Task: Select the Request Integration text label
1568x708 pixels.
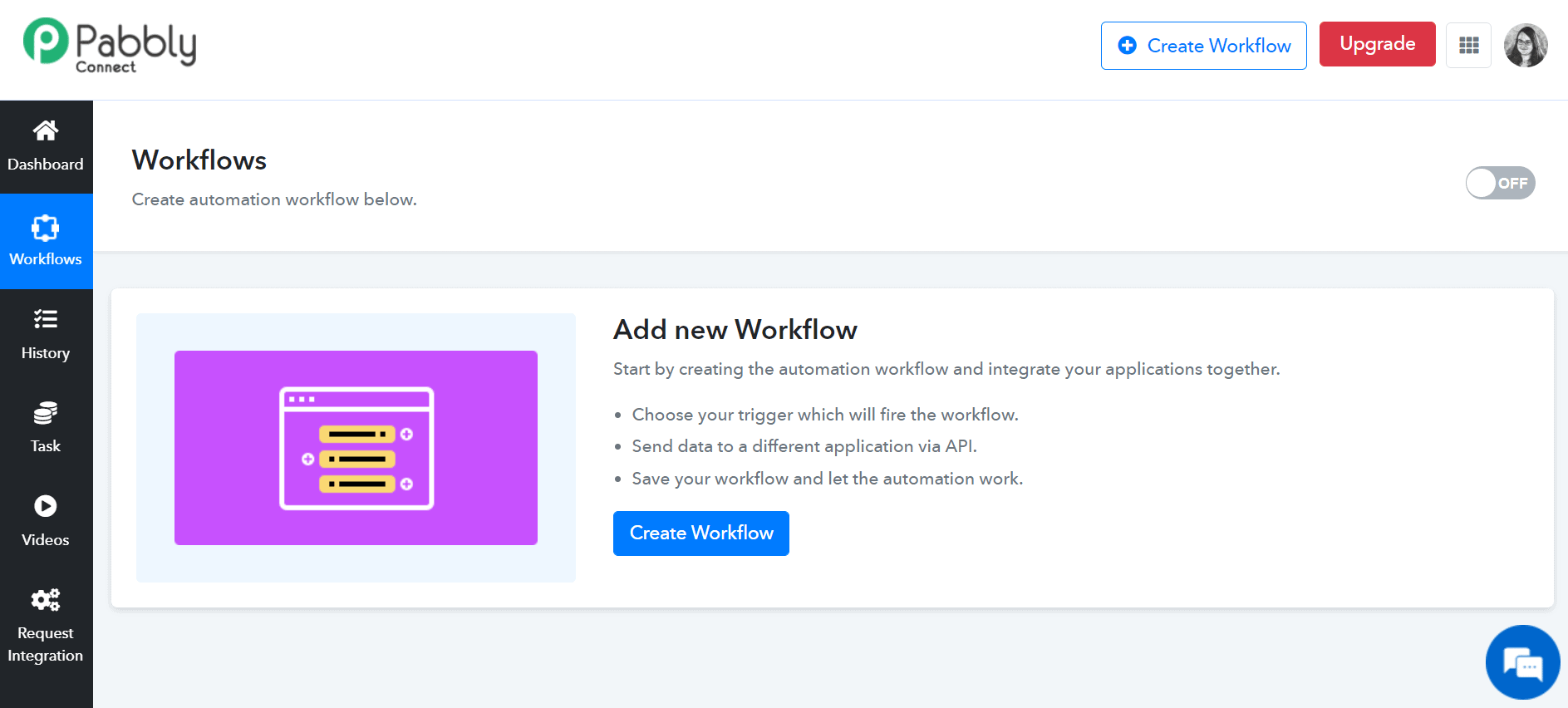Action: [46, 644]
